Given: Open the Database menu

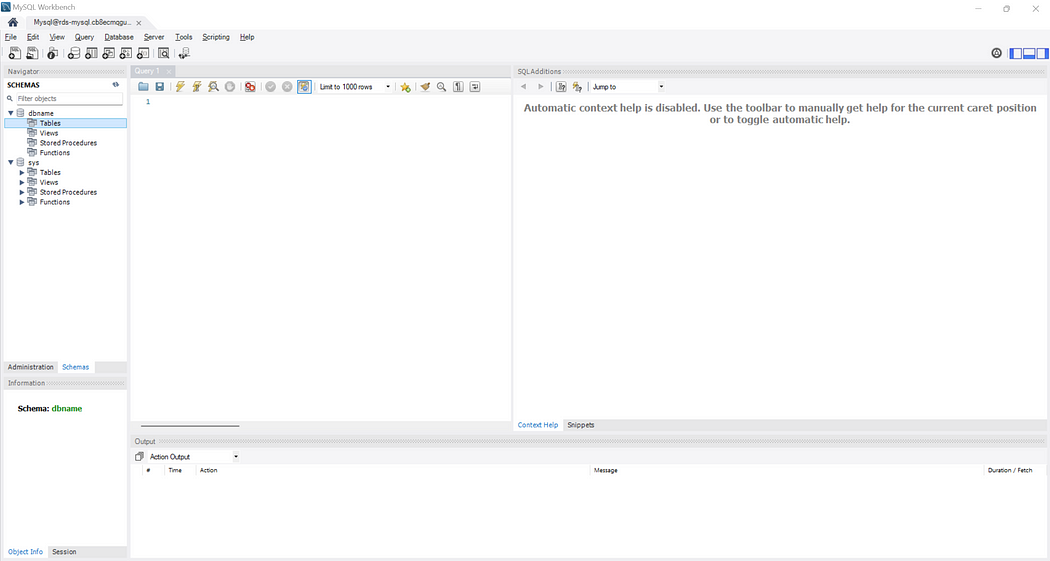Looking at the screenshot, I should click(119, 37).
